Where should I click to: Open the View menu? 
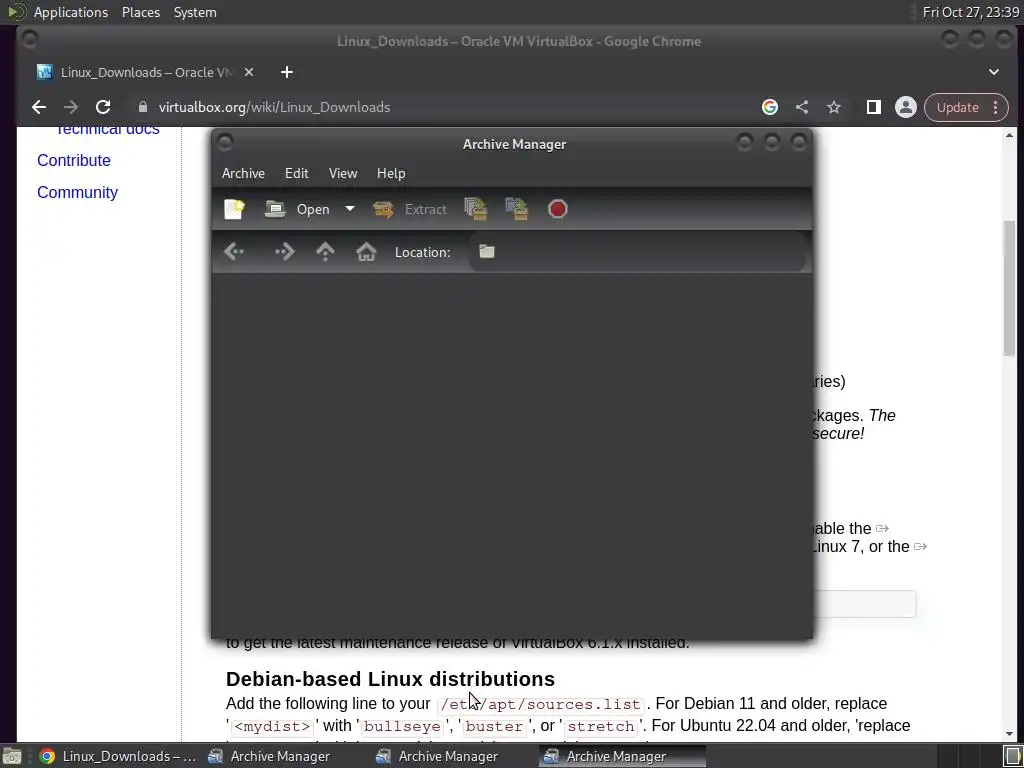click(343, 173)
